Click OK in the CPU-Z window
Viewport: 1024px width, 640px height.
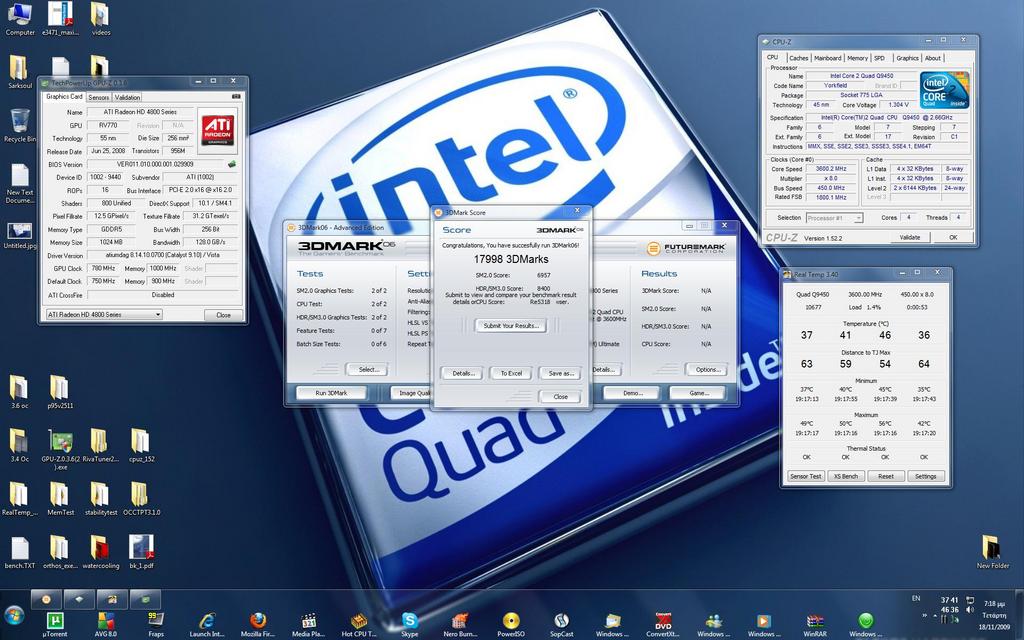click(953, 238)
